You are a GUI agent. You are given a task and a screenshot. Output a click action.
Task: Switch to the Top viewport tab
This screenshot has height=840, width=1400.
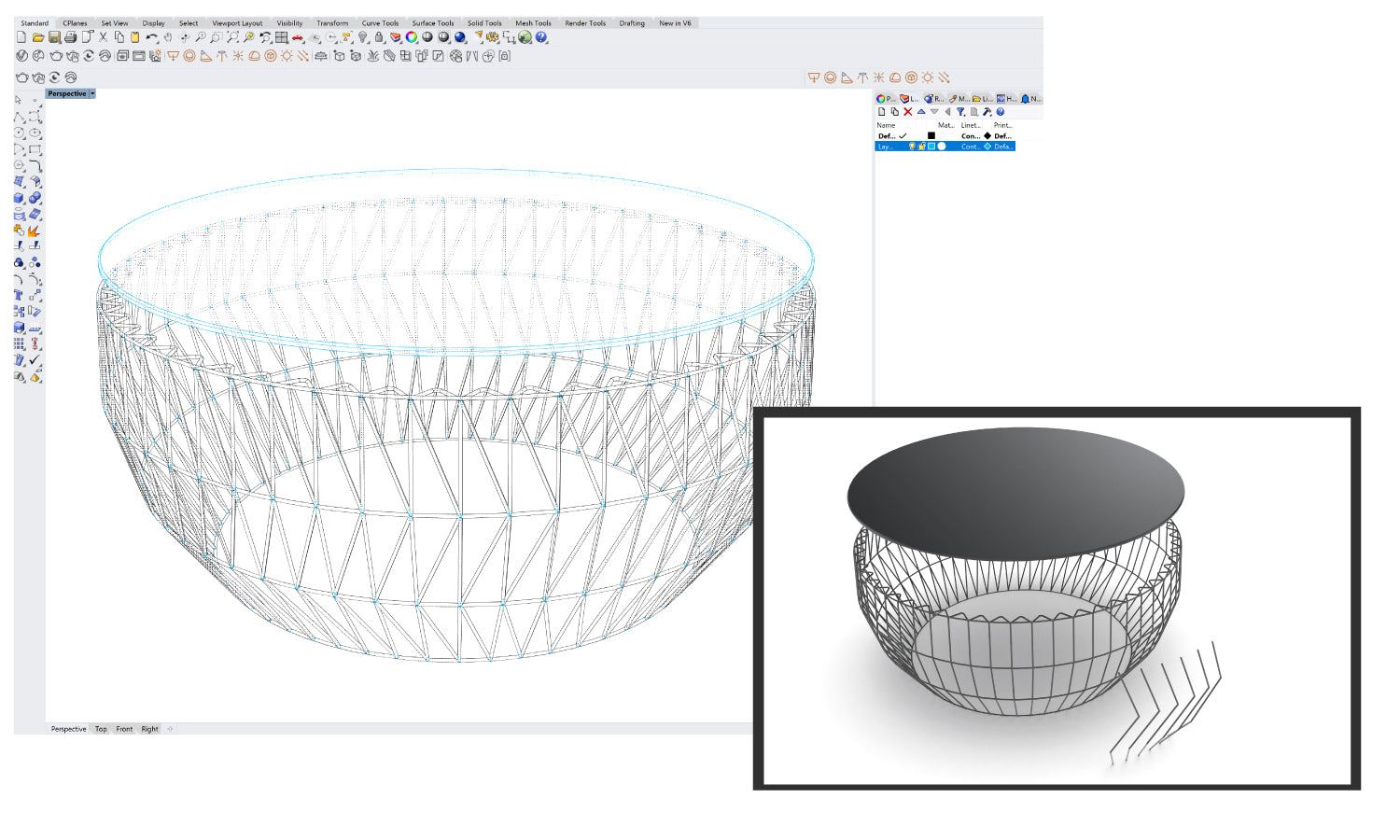coord(100,729)
